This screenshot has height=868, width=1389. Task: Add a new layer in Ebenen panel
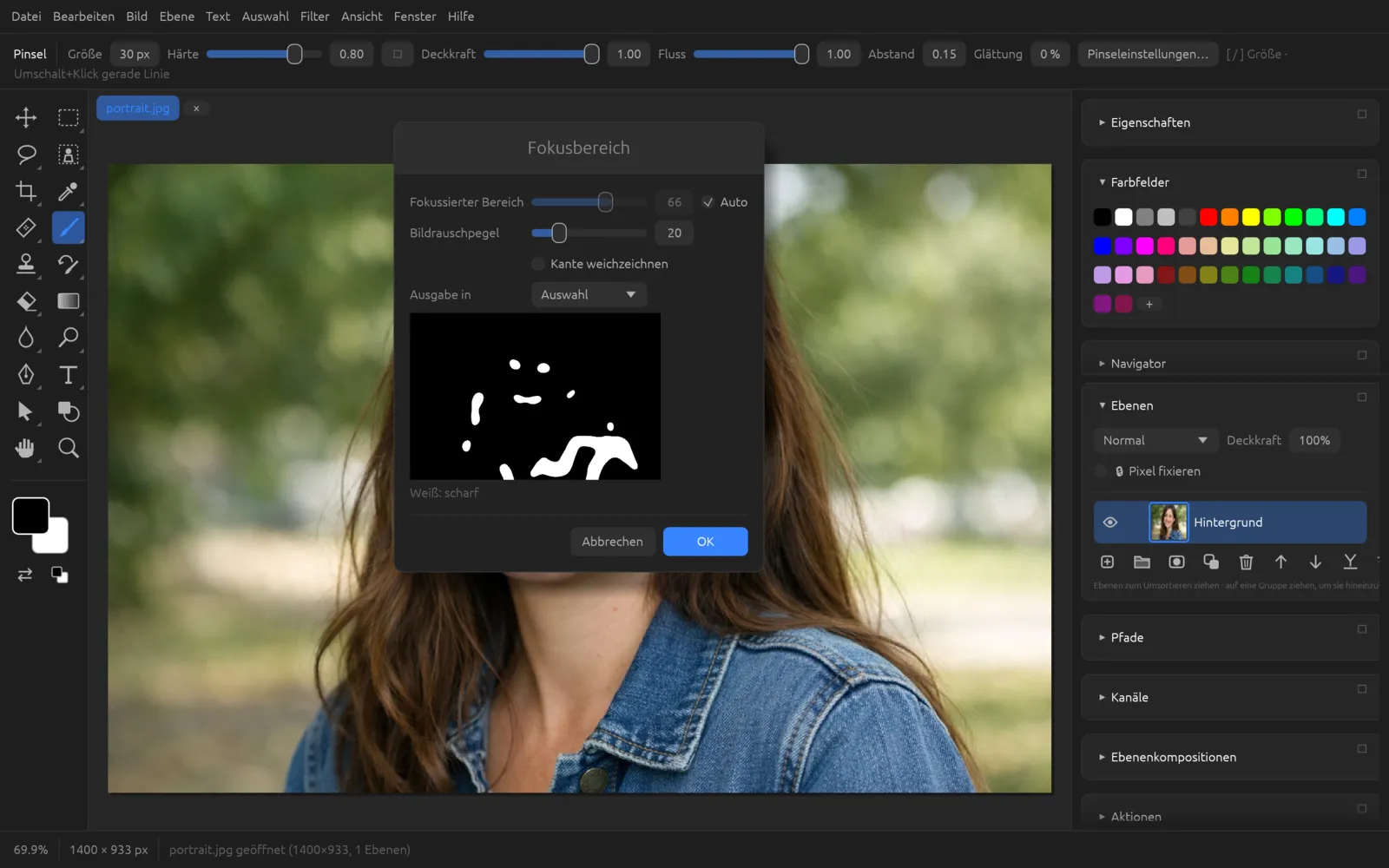1107,562
